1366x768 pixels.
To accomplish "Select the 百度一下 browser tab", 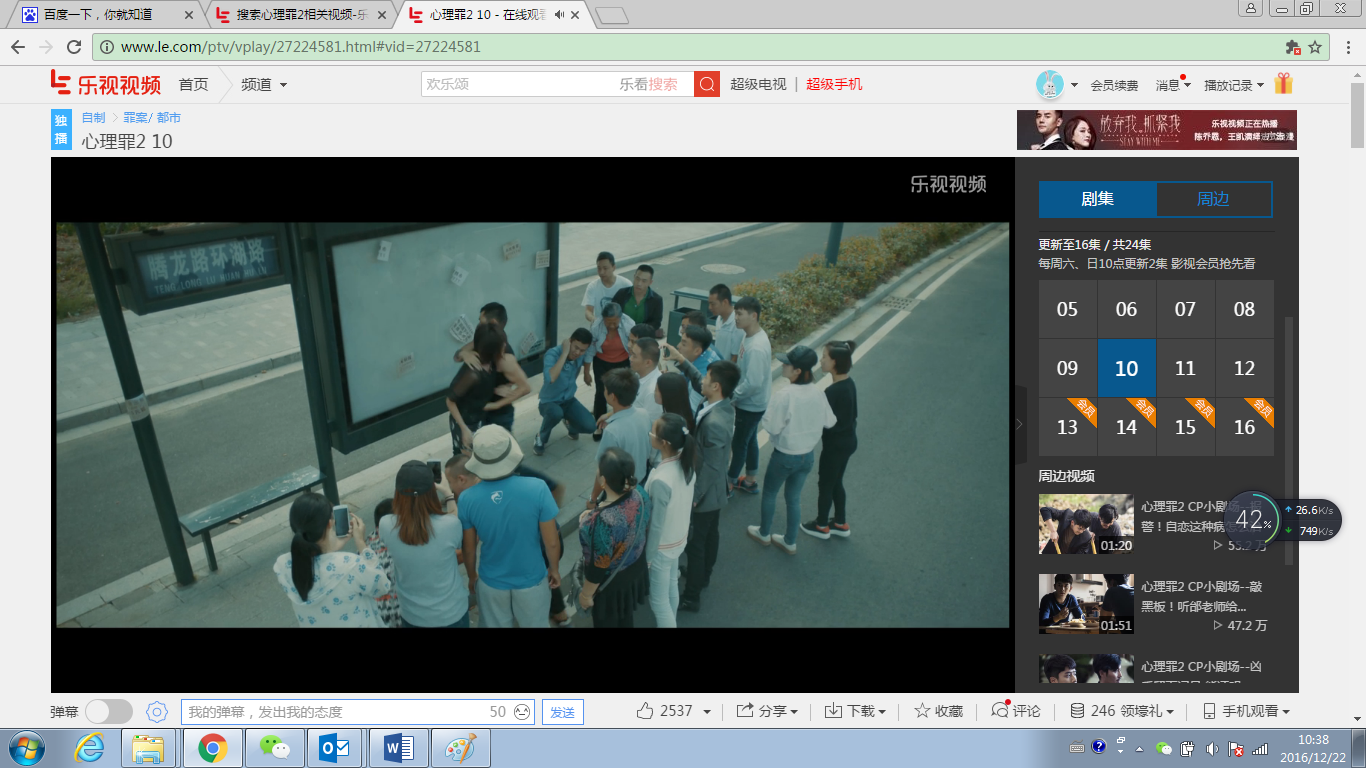I will [x=98, y=15].
